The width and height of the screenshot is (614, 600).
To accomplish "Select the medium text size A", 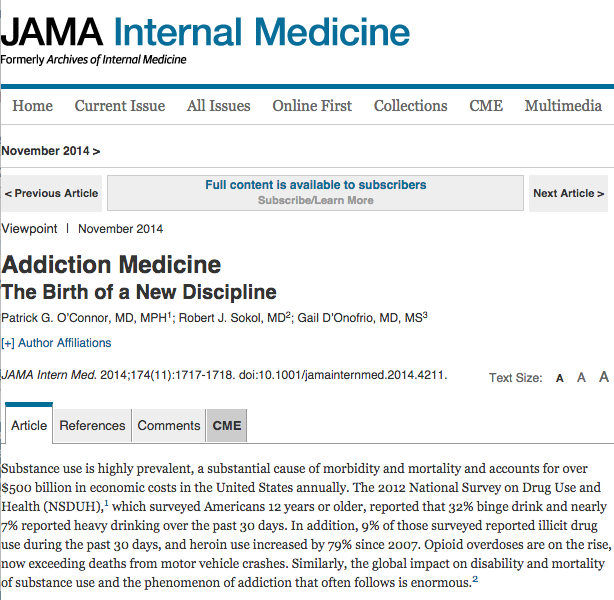I will point(581,377).
